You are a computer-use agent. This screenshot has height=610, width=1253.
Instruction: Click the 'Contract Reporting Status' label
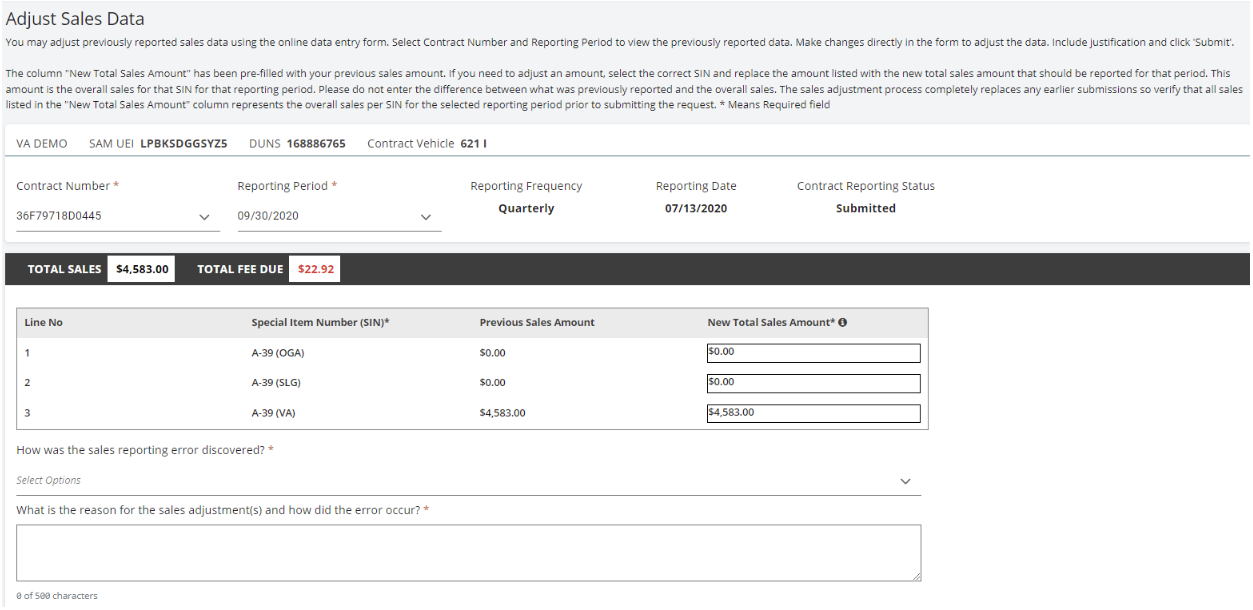866,186
